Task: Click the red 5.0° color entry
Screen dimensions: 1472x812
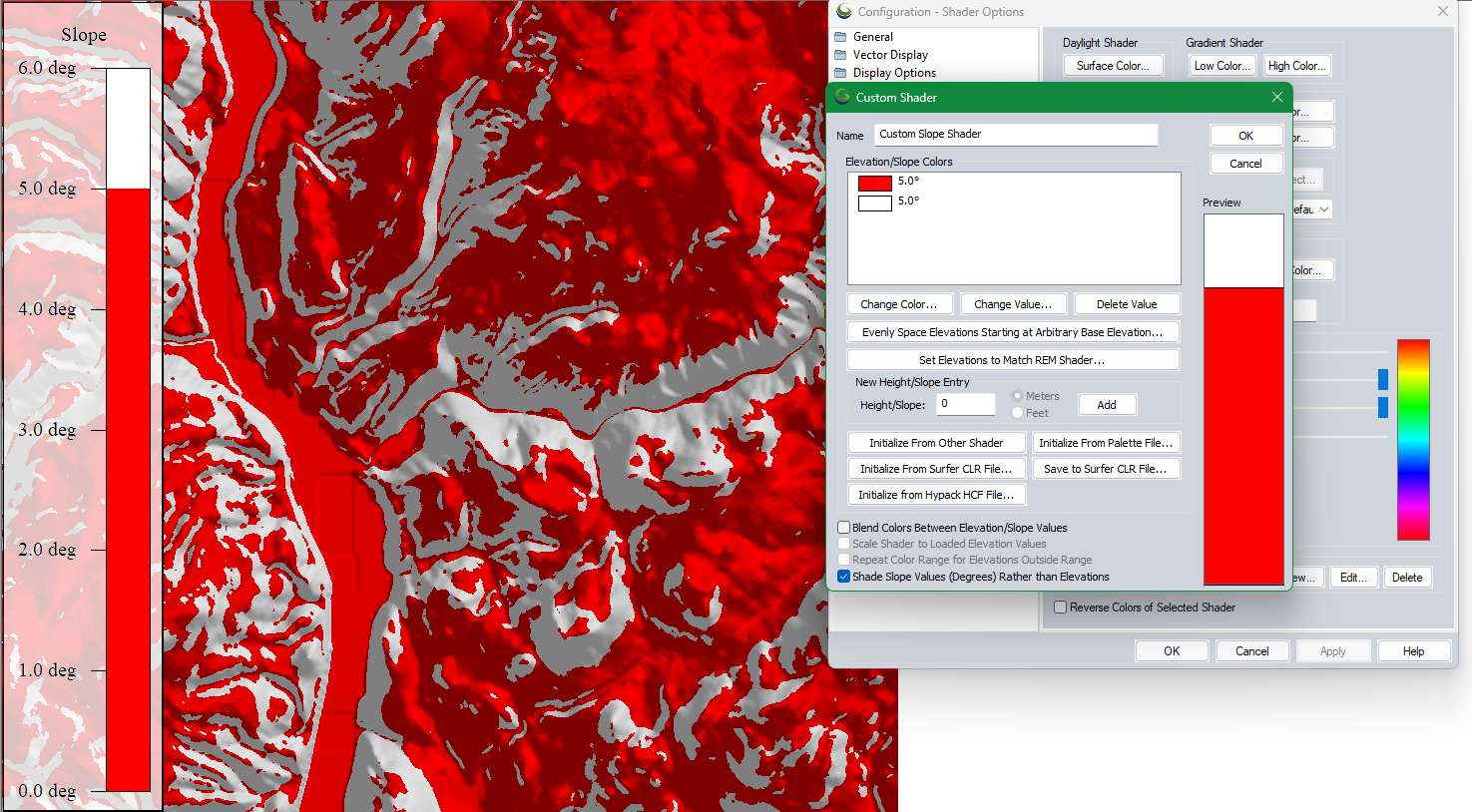Action: tap(875, 183)
